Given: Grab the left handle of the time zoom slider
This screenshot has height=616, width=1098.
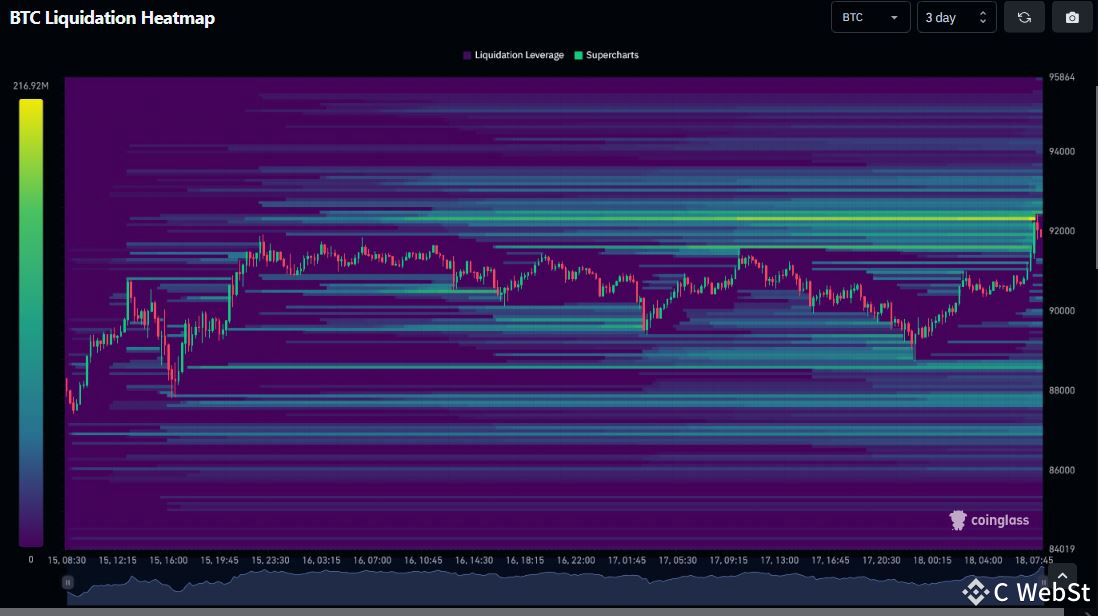Looking at the screenshot, I should pyautogui.click(x=67, y=582).
